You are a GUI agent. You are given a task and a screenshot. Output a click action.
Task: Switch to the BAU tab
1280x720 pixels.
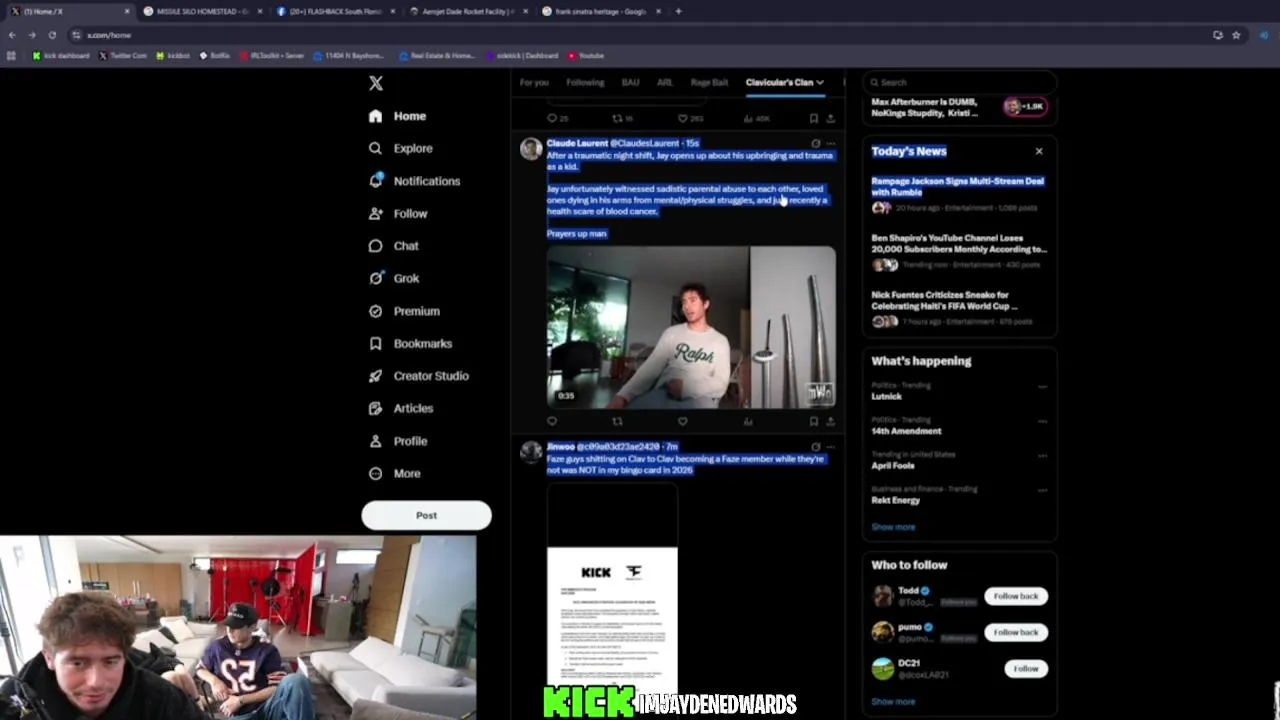pos(630,83)
